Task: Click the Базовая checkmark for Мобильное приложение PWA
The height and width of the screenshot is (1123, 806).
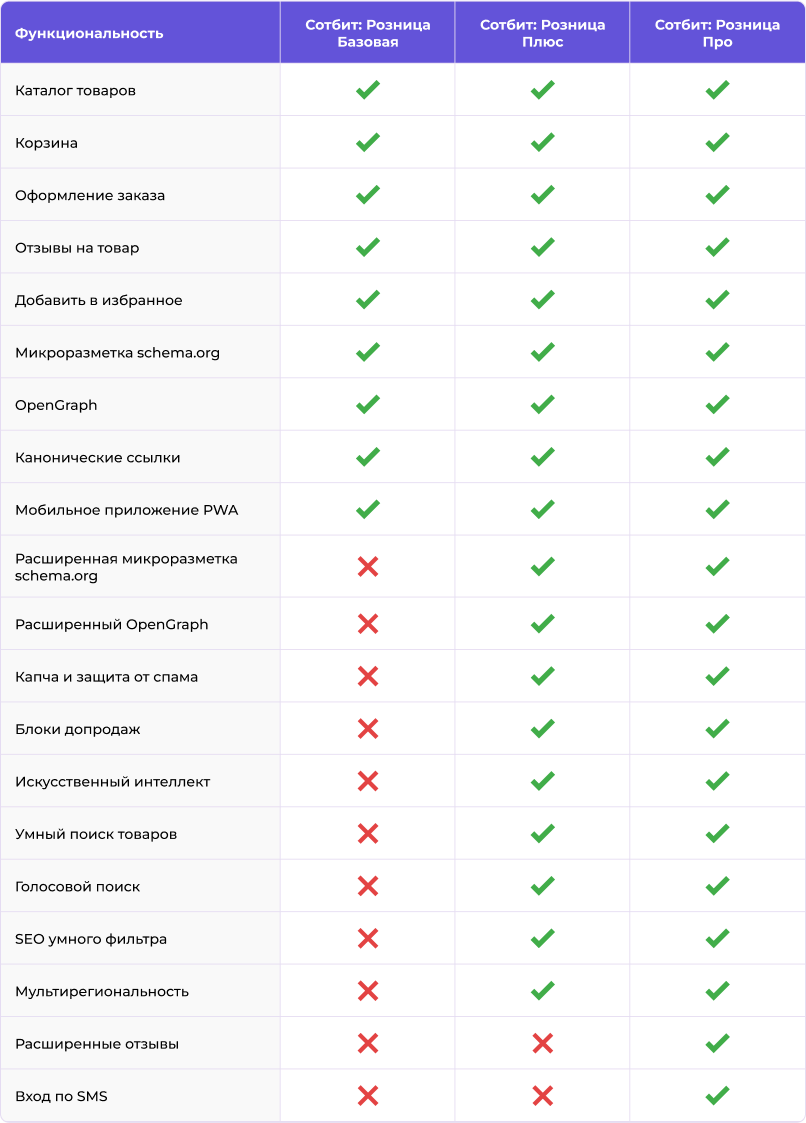Action: (x=368, y=509)
